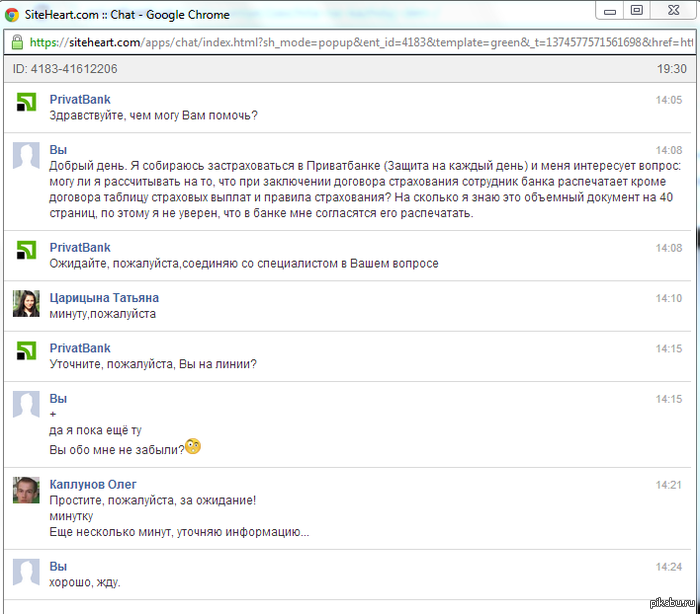Click user avatar beside 'хорошо, жду.' message
Viewport: 700px width, 614px height.
point(26,572)
